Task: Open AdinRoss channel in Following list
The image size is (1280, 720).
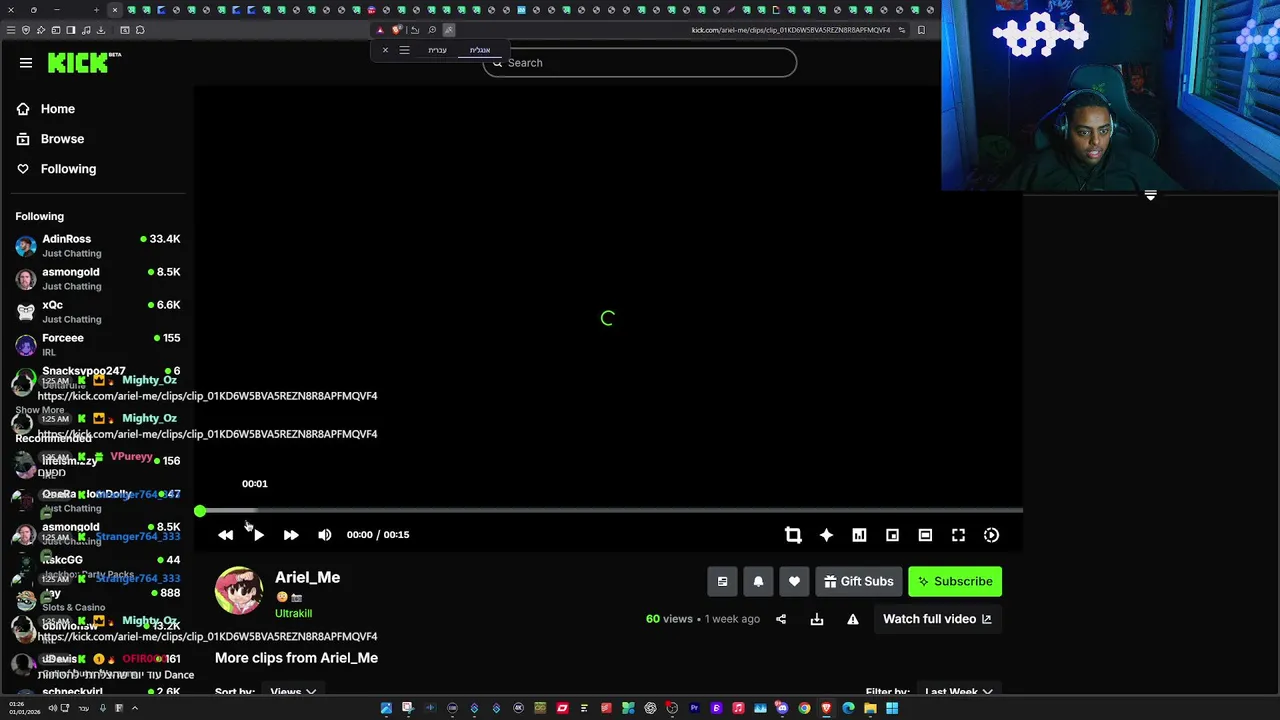Action: click(x=97, y=245)
